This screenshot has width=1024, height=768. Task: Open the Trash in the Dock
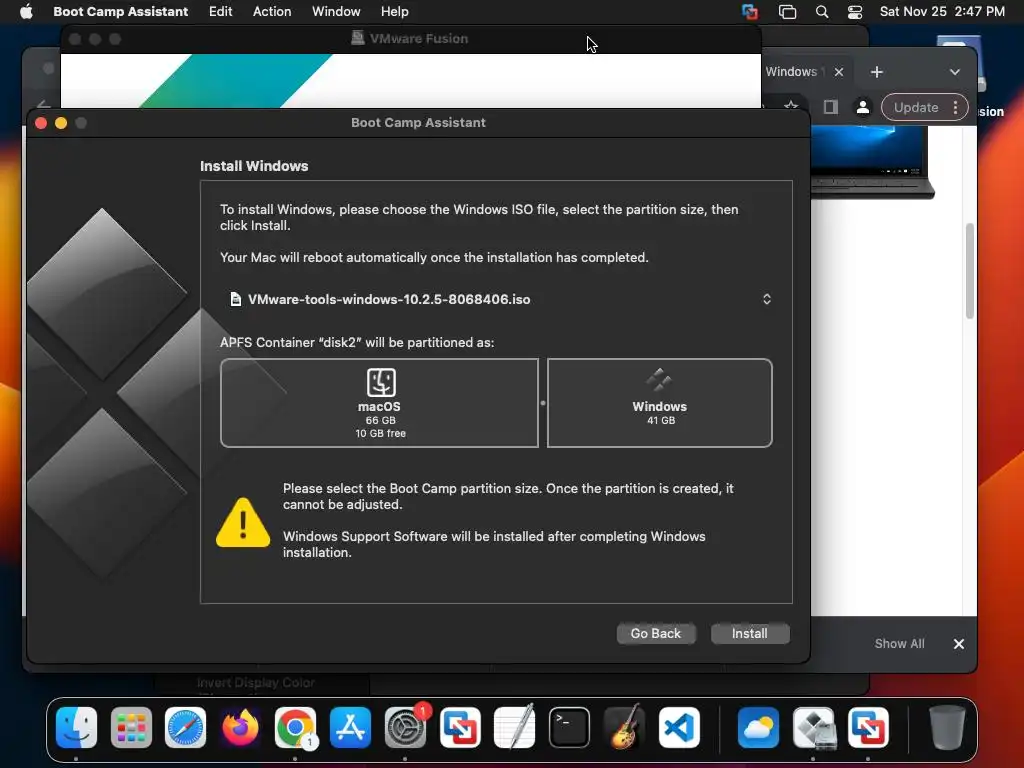[947, 727]
